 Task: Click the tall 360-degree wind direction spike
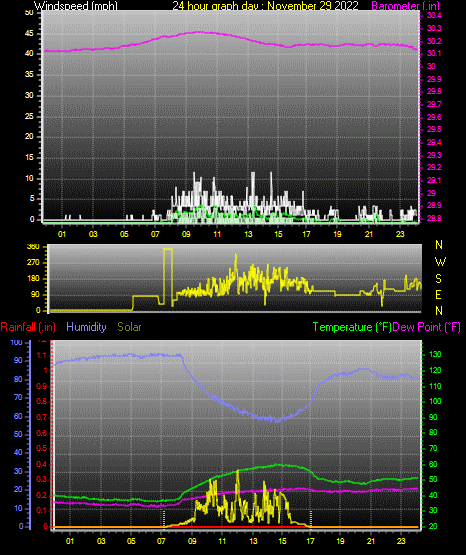(168, 276)
